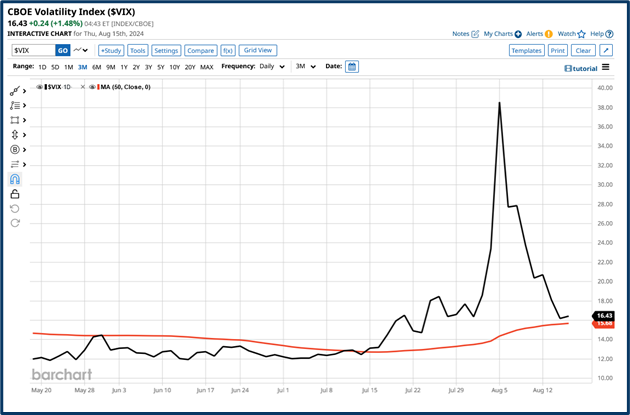Select the 6M range

[x=96, y=67]
